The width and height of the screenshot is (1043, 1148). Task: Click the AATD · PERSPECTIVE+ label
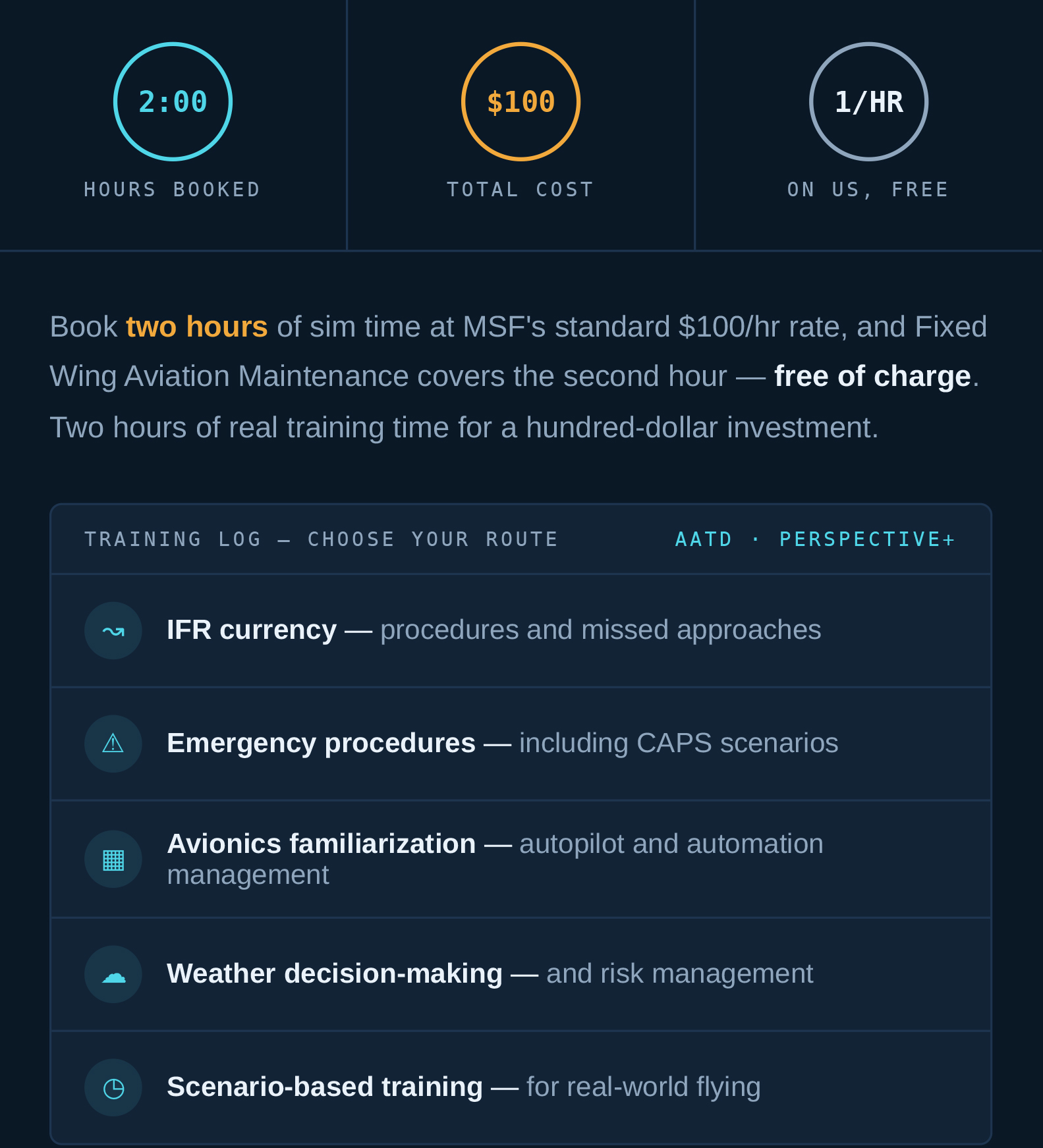pyautogui.click(x=816, y=539)
